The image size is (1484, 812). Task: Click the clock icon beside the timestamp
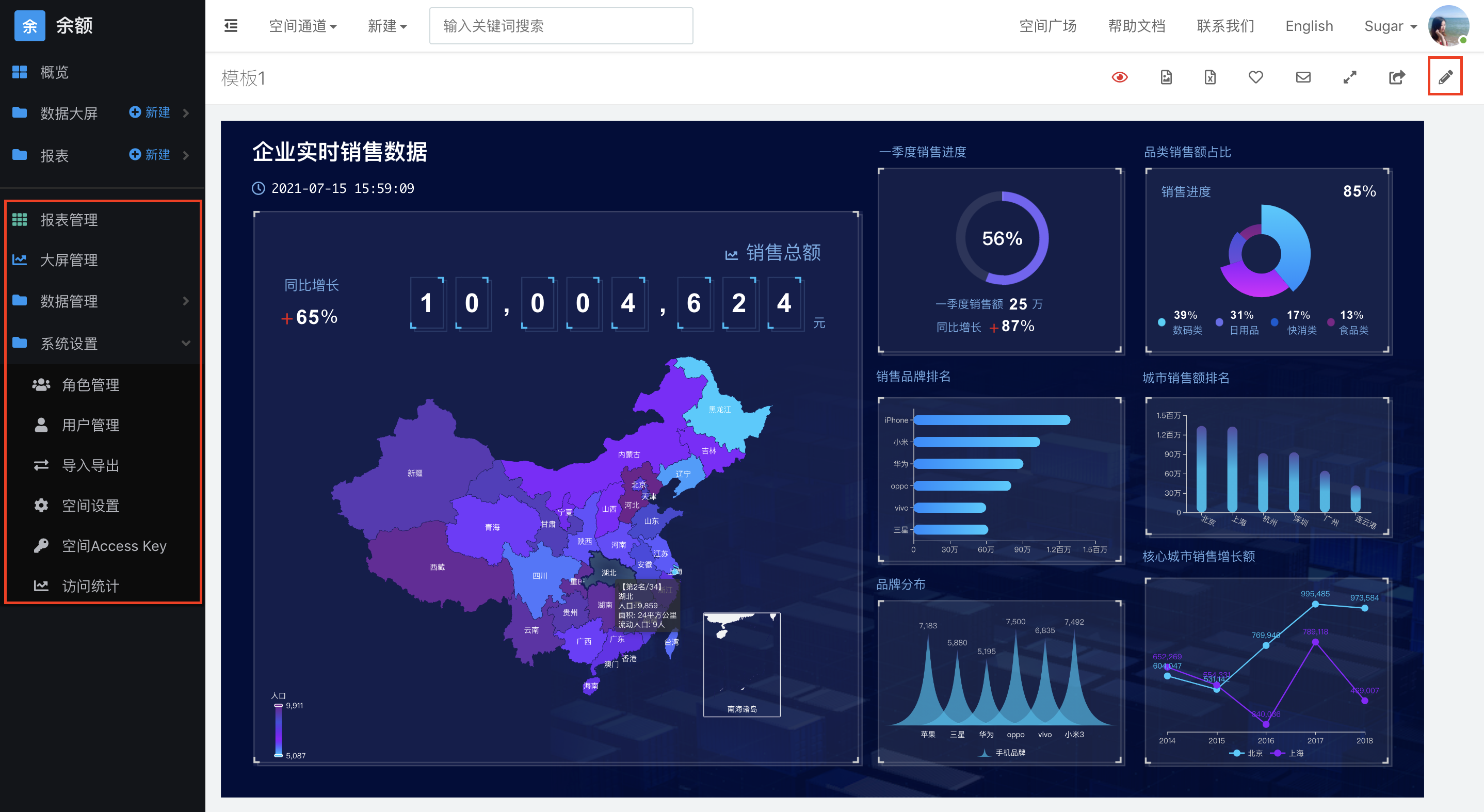pyautogui.click(x=258, y=188)
